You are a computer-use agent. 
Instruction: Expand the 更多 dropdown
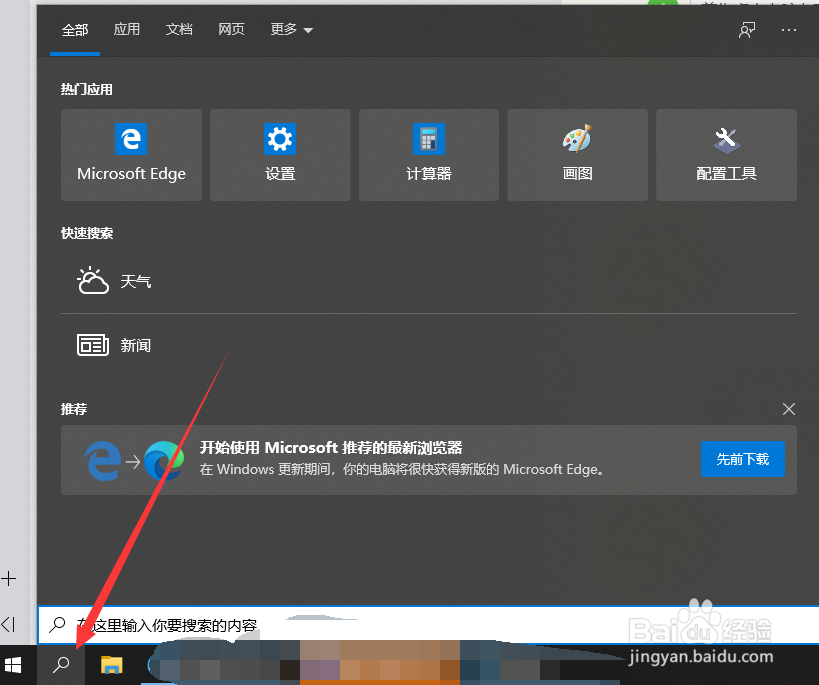click(x=291, y=29)
